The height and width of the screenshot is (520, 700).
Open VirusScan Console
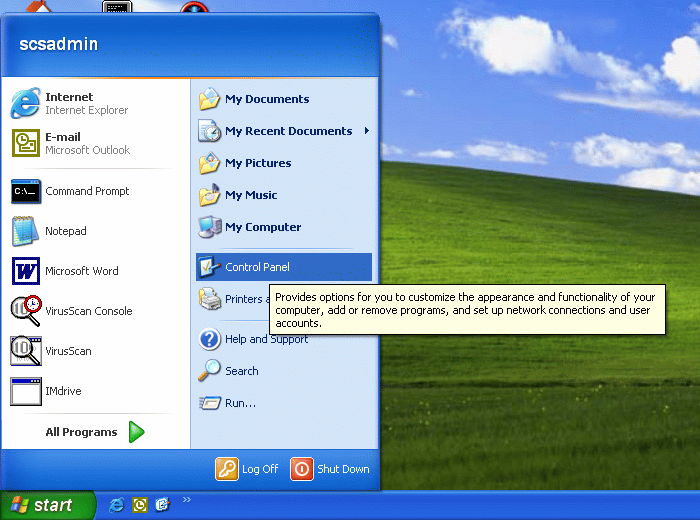(x=87, y=311)
